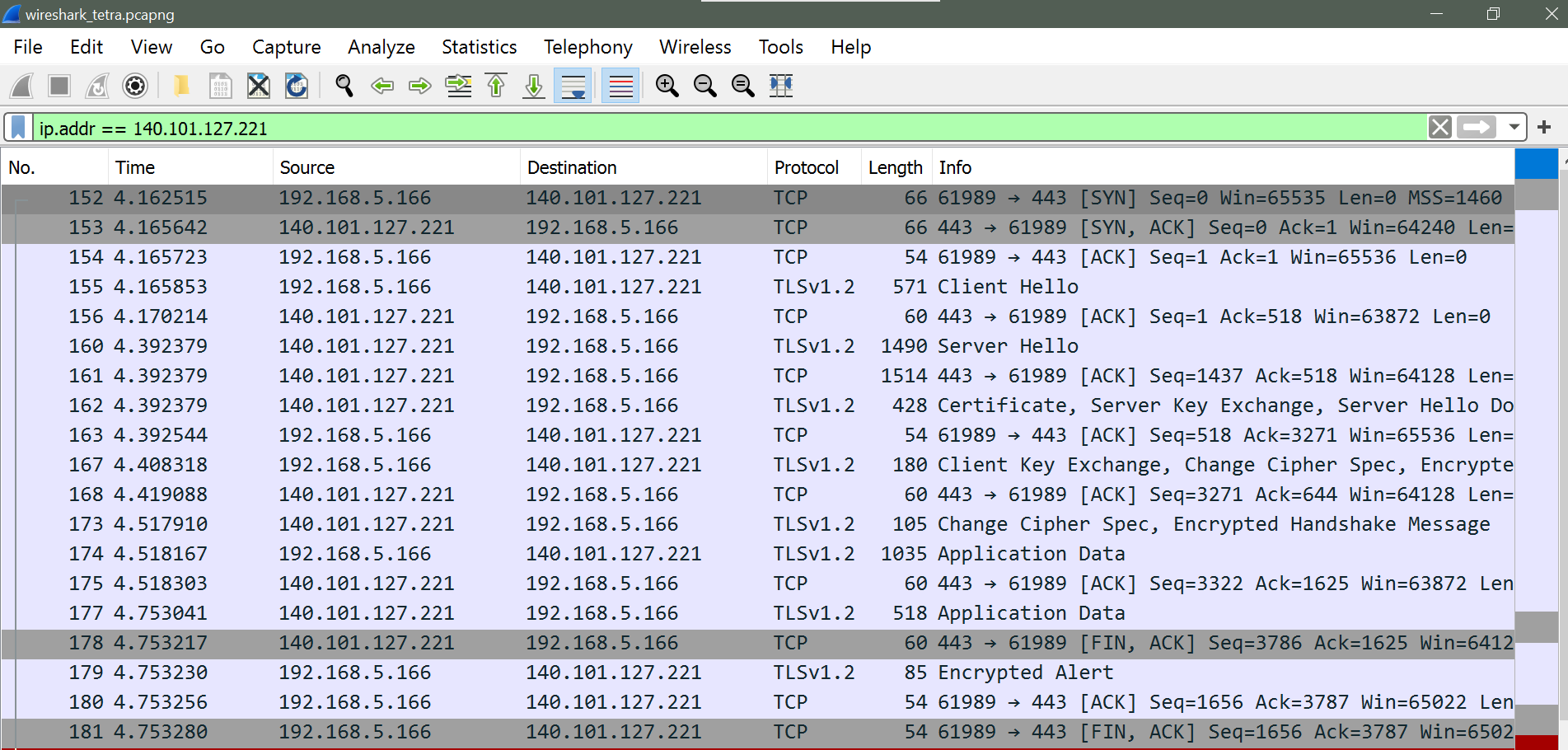This screenshot has height=750, width=1568.
Task: Open the Edit menu
Action: (x=87, y=47)
